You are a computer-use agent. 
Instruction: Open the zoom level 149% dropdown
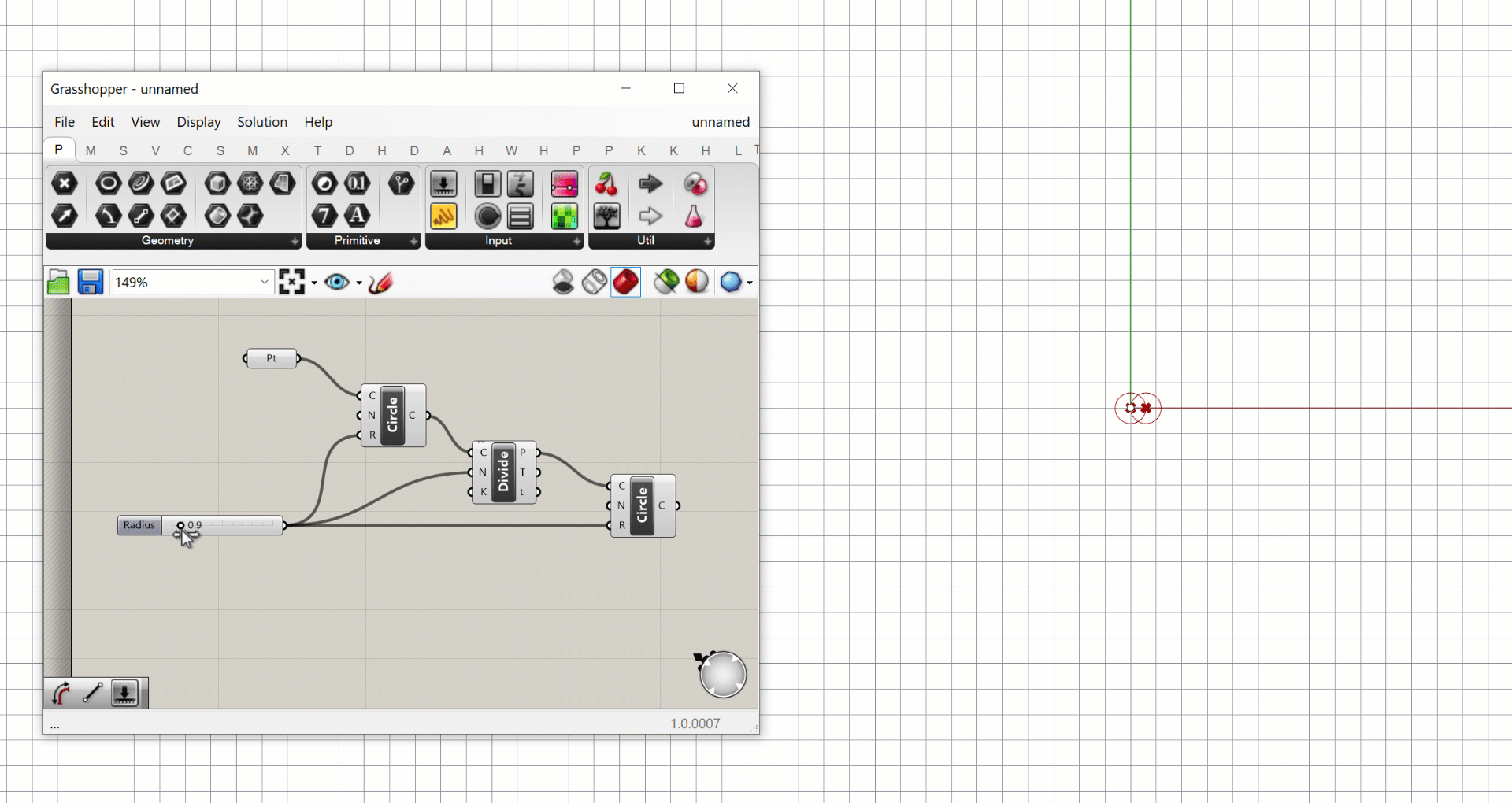[265, 283]
